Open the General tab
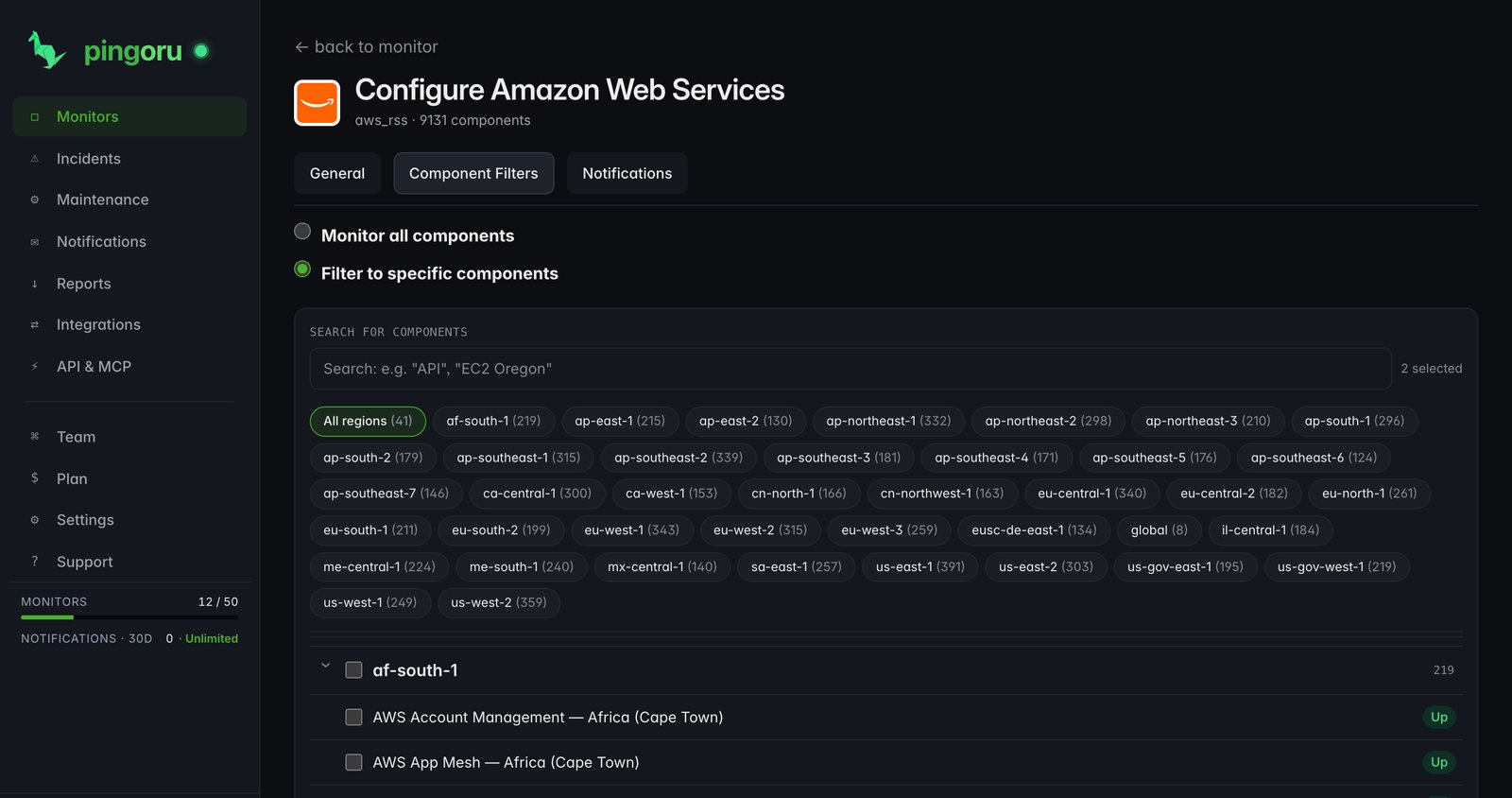 click(x=337, y=173)
